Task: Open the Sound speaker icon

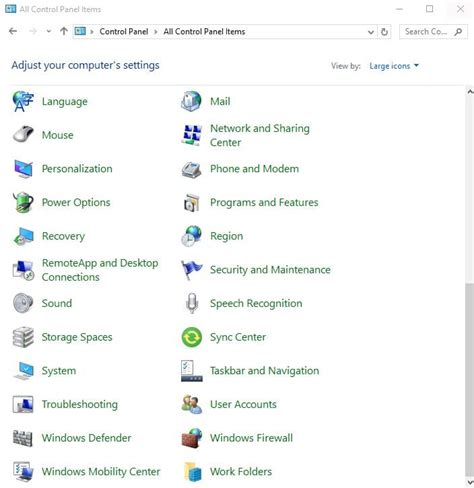Action: (23, 303)
